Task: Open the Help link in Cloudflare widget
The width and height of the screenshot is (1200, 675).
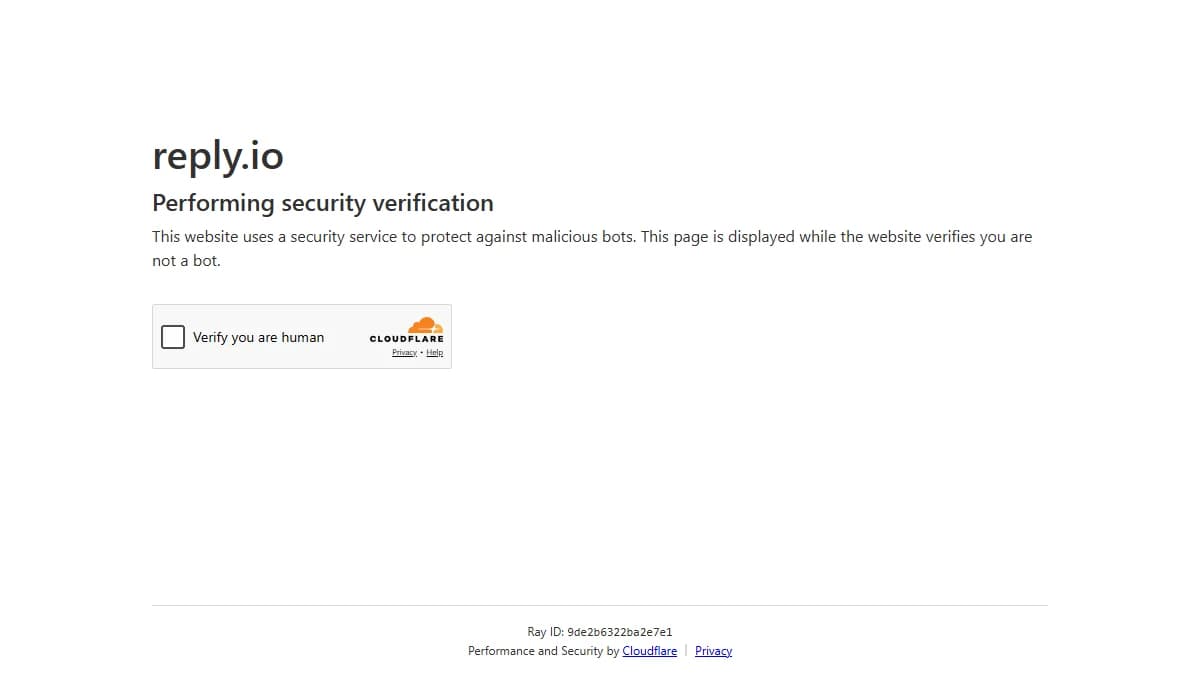Action: point(434,353)
